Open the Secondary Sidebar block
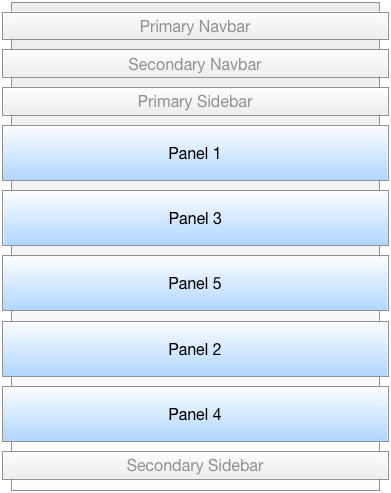The height and width of the screenshot is (493, 391). coord(195,465)
